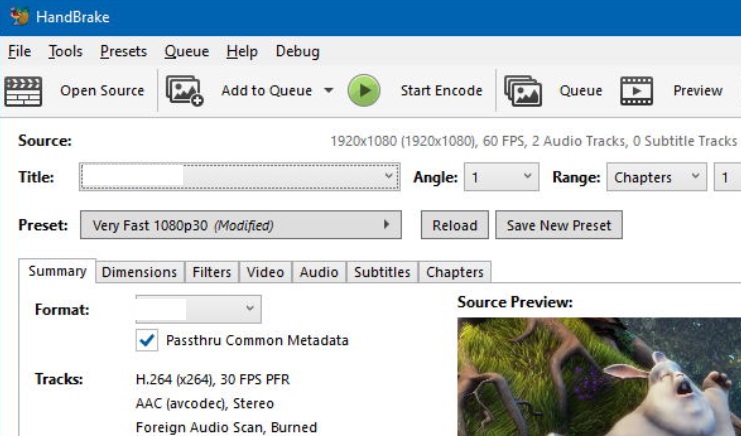Image resolution: width=741 pixels, height=436 pixels.
Task: Open the Presets menu
Action: pyautogui.click(x=123, y=51)
